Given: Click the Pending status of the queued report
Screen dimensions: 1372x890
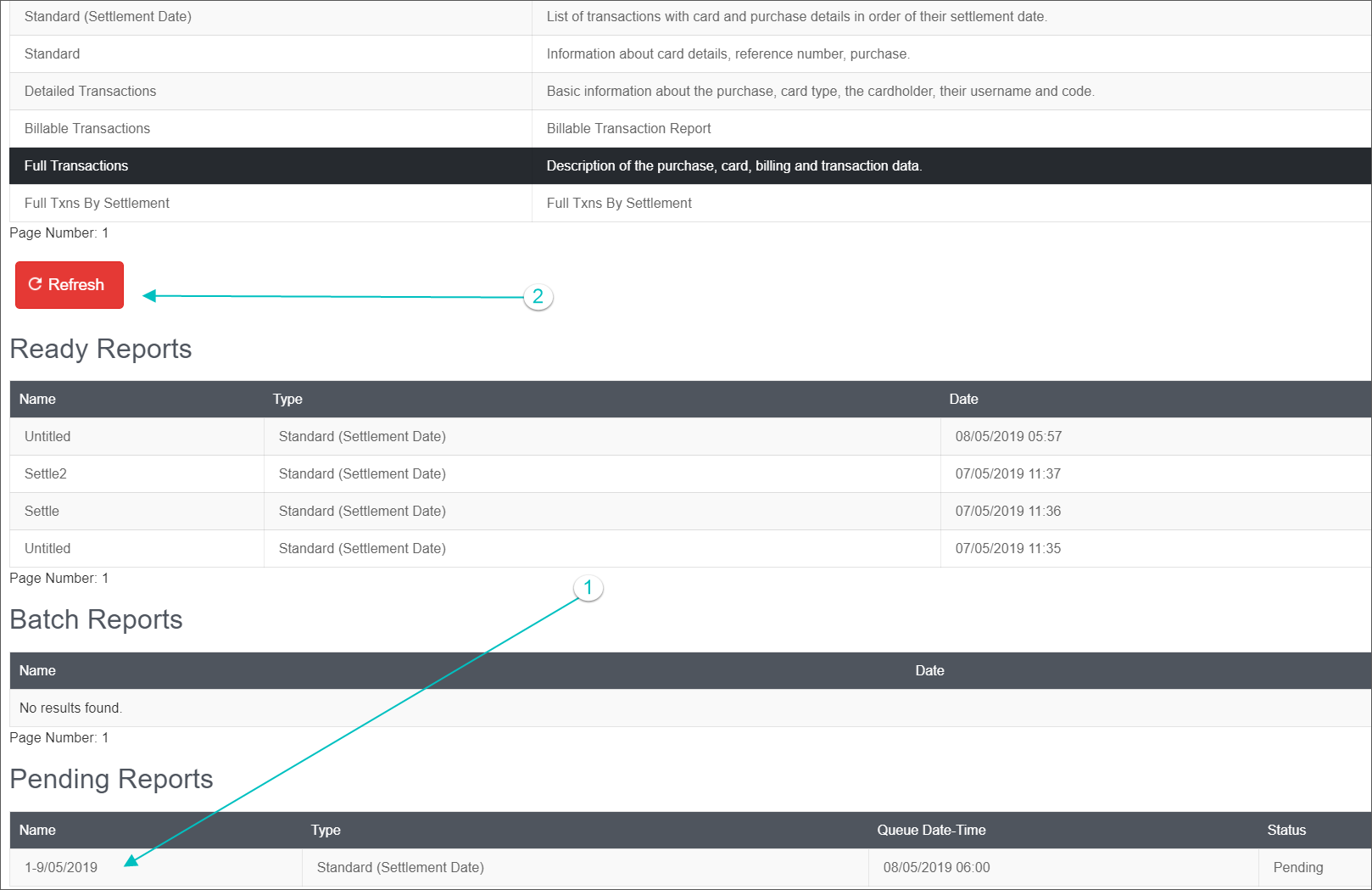Looking at the screenshot, I should click(1297, 867).
